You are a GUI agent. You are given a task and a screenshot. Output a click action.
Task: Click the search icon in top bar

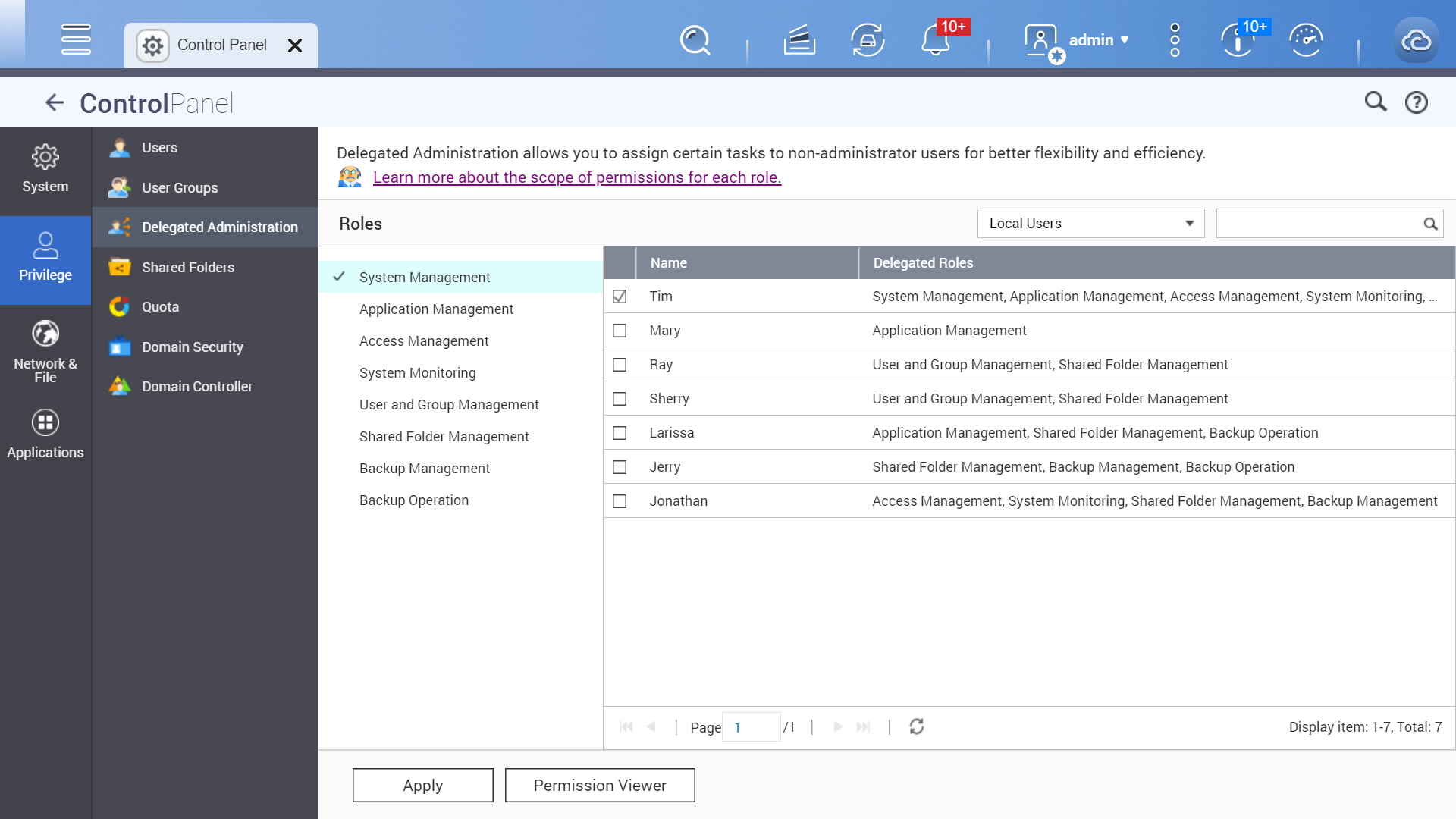(697, 40)
